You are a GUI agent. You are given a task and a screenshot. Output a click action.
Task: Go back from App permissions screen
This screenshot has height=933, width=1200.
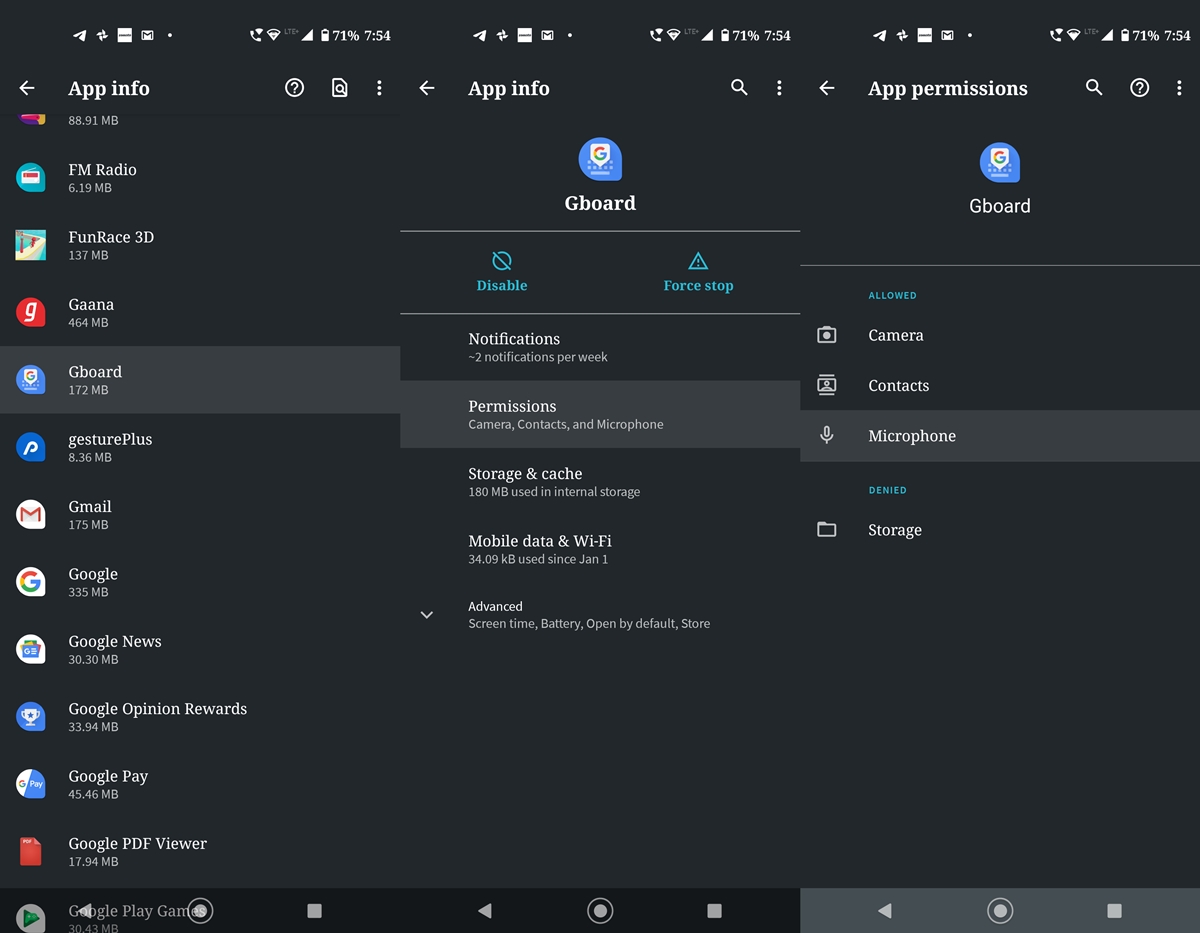click(827, 88)
